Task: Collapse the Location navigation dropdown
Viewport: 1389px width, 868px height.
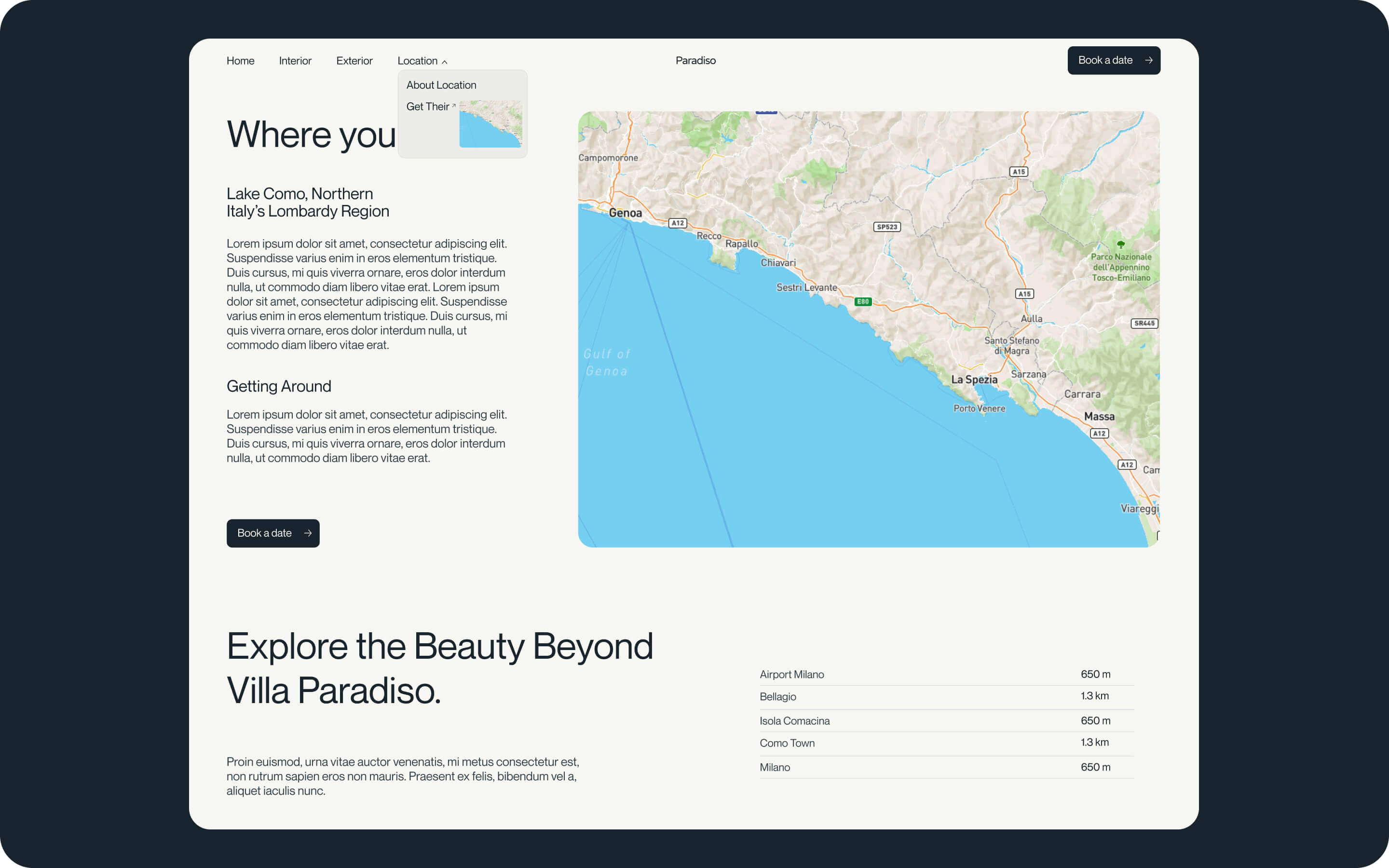Action: point(418,60)
